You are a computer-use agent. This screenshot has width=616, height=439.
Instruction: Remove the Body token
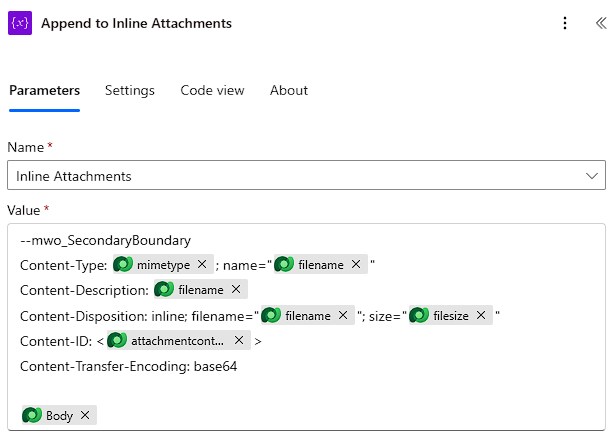pos(85,415)
